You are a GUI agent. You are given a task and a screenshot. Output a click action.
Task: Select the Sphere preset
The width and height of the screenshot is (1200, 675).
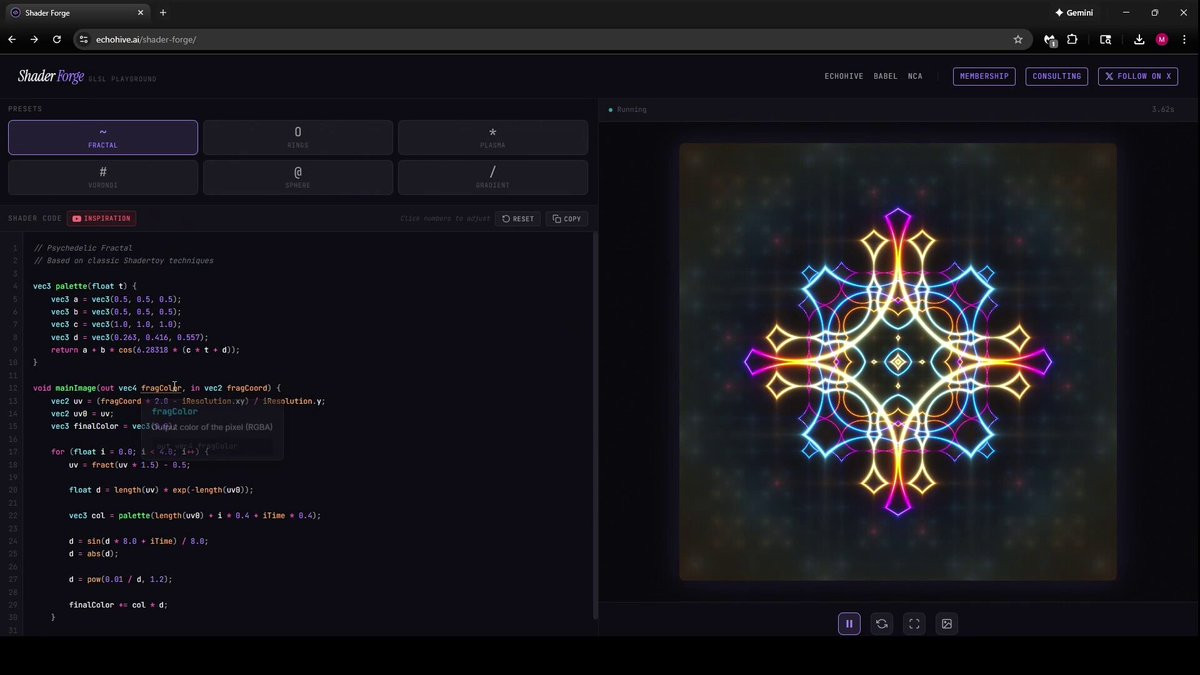298,177
